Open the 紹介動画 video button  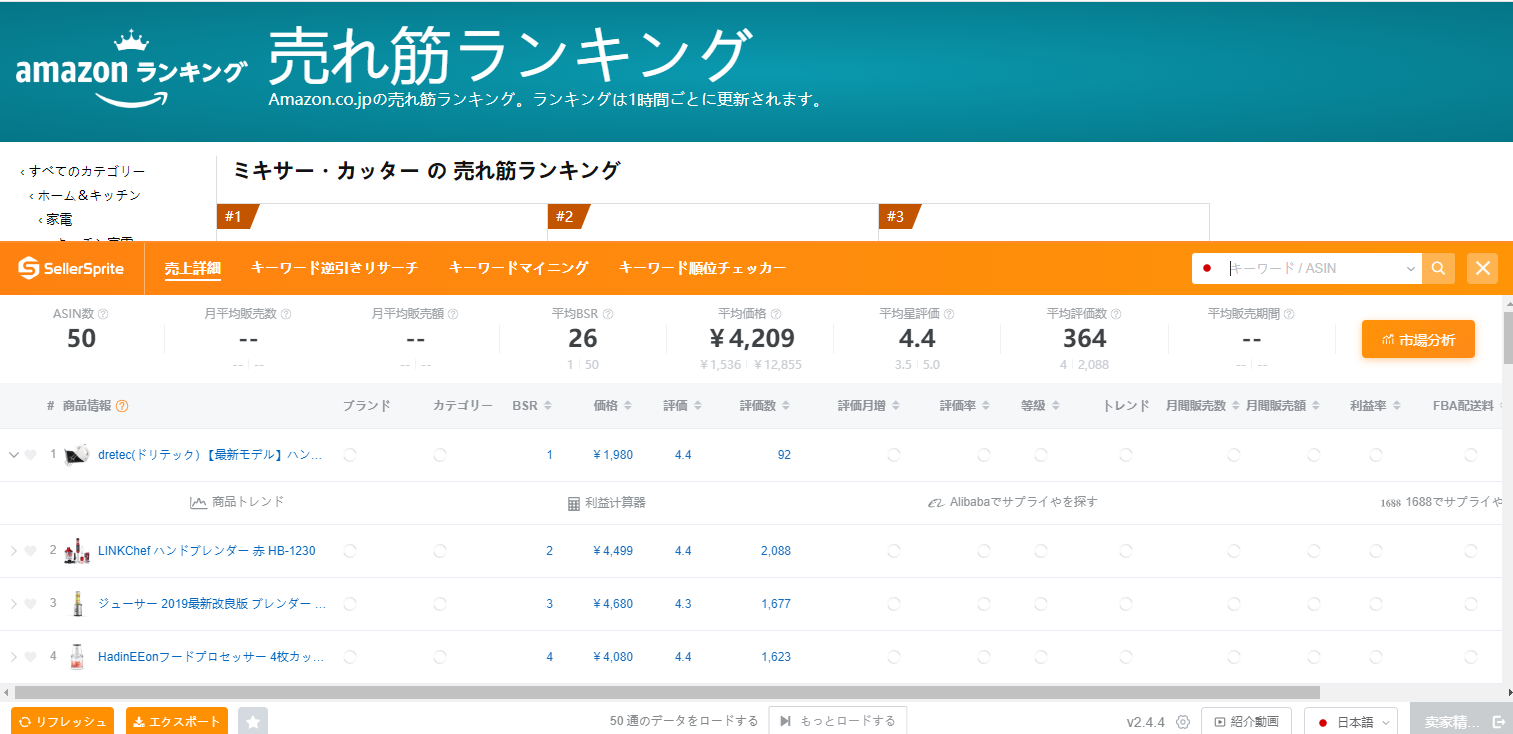click(1246, 722)
